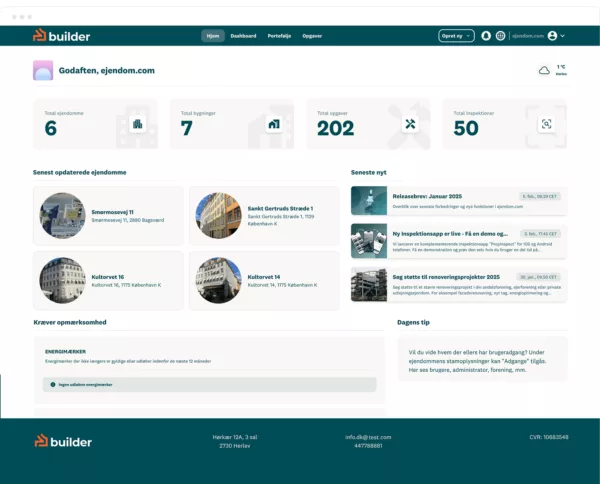Click the Releasebrev date badge
The image size is (600, 484).
tap(540, 196)
